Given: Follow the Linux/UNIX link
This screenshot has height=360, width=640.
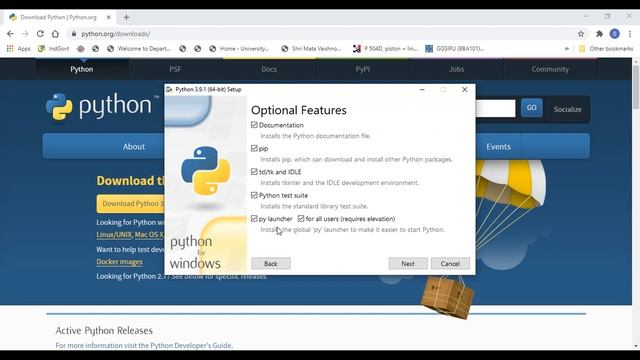Looking at the screenshot, I should [114, 235].
